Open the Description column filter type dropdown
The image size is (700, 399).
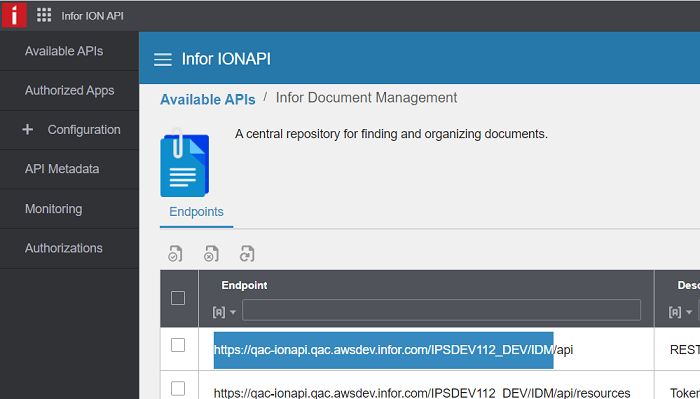click(x=680, y=312)
